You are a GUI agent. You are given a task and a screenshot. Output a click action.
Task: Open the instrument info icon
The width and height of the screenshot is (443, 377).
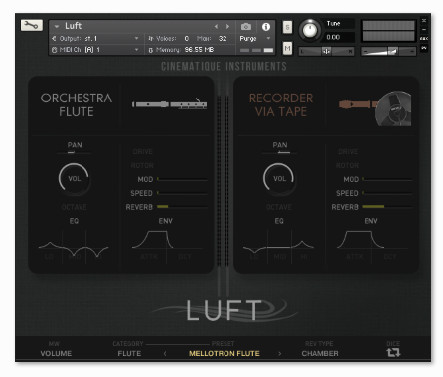click(x=266, y=27)
